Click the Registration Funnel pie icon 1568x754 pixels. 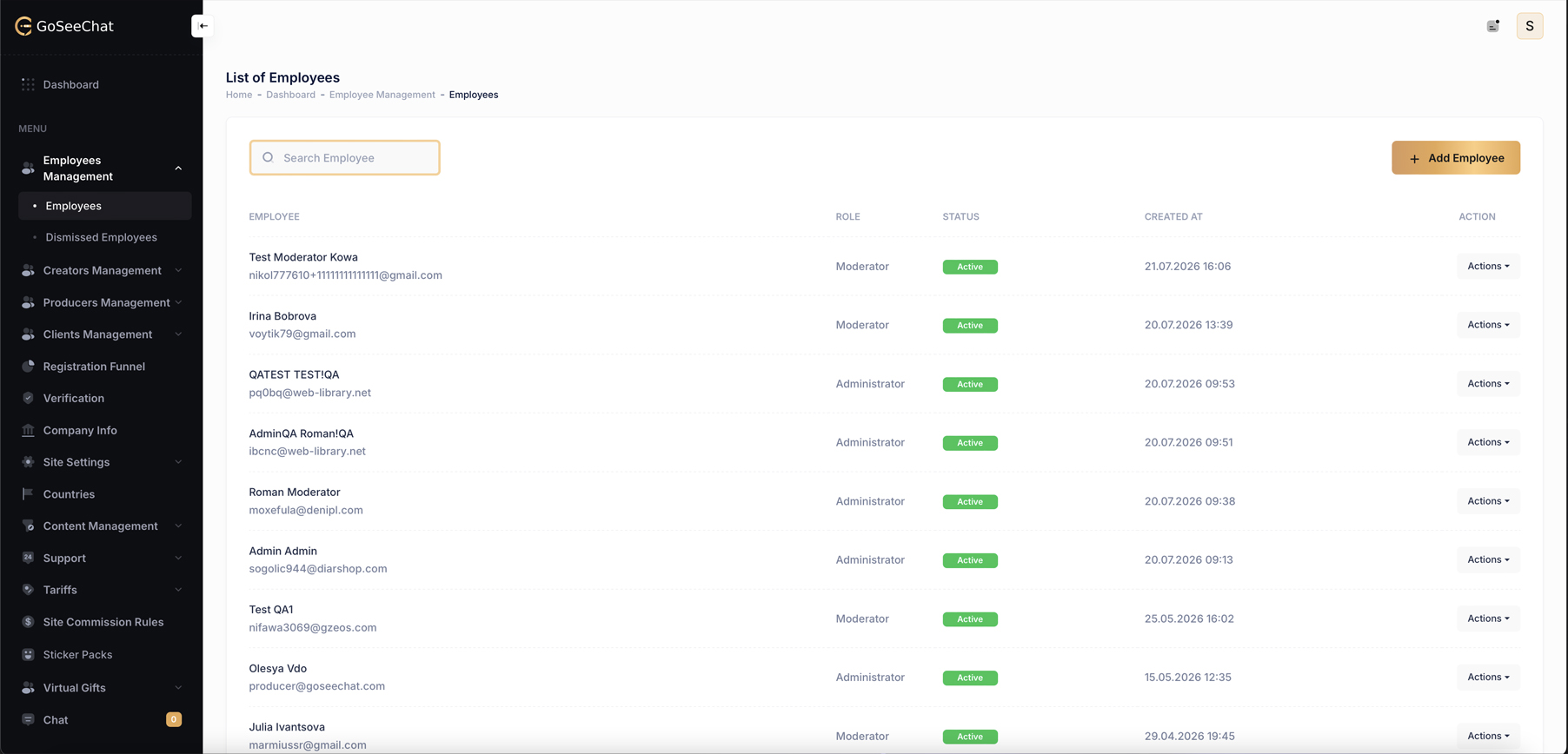(28, 367)
